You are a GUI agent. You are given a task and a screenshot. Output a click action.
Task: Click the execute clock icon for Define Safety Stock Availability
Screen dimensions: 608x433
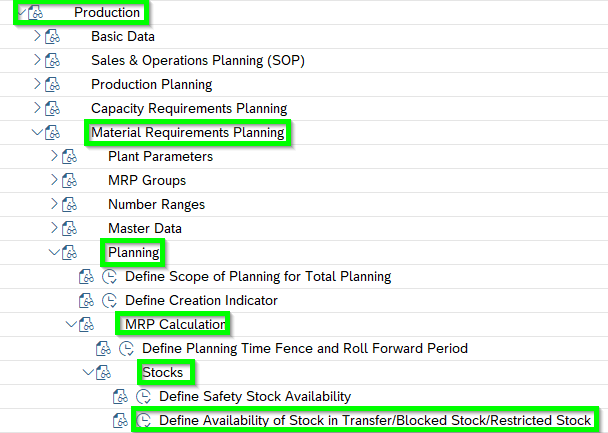click(x=144, y=397)
